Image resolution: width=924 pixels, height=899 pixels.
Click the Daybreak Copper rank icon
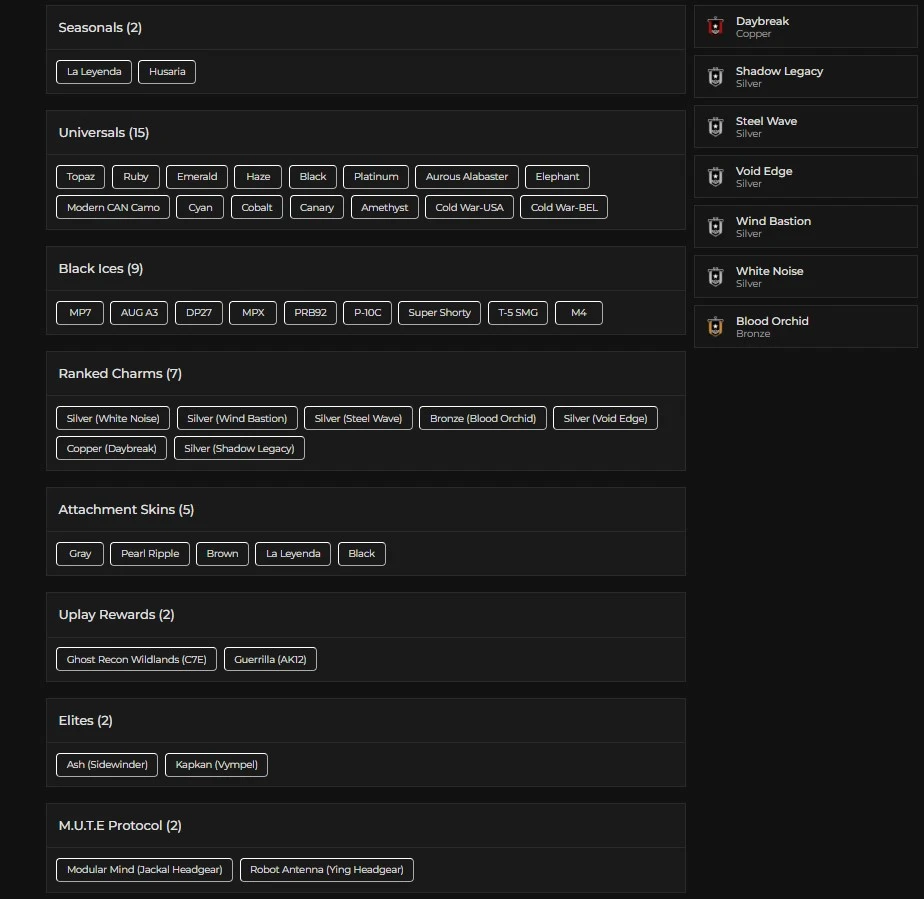point(715,27)
